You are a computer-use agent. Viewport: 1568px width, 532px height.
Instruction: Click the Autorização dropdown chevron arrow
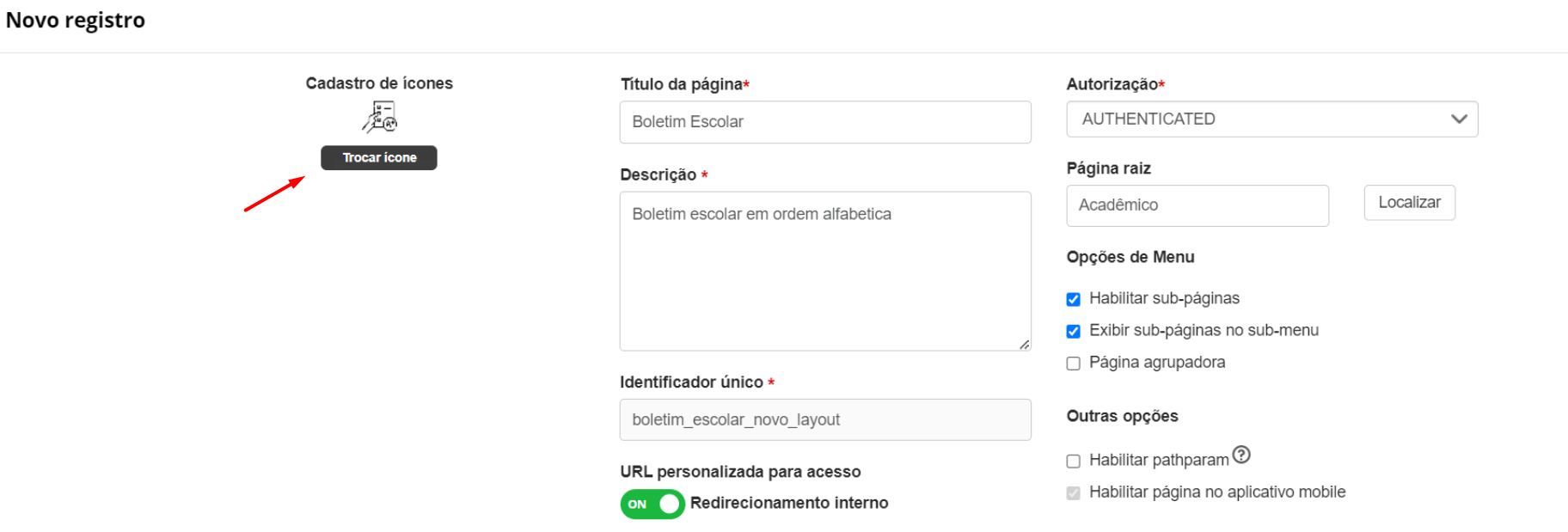coord(1459,119)
